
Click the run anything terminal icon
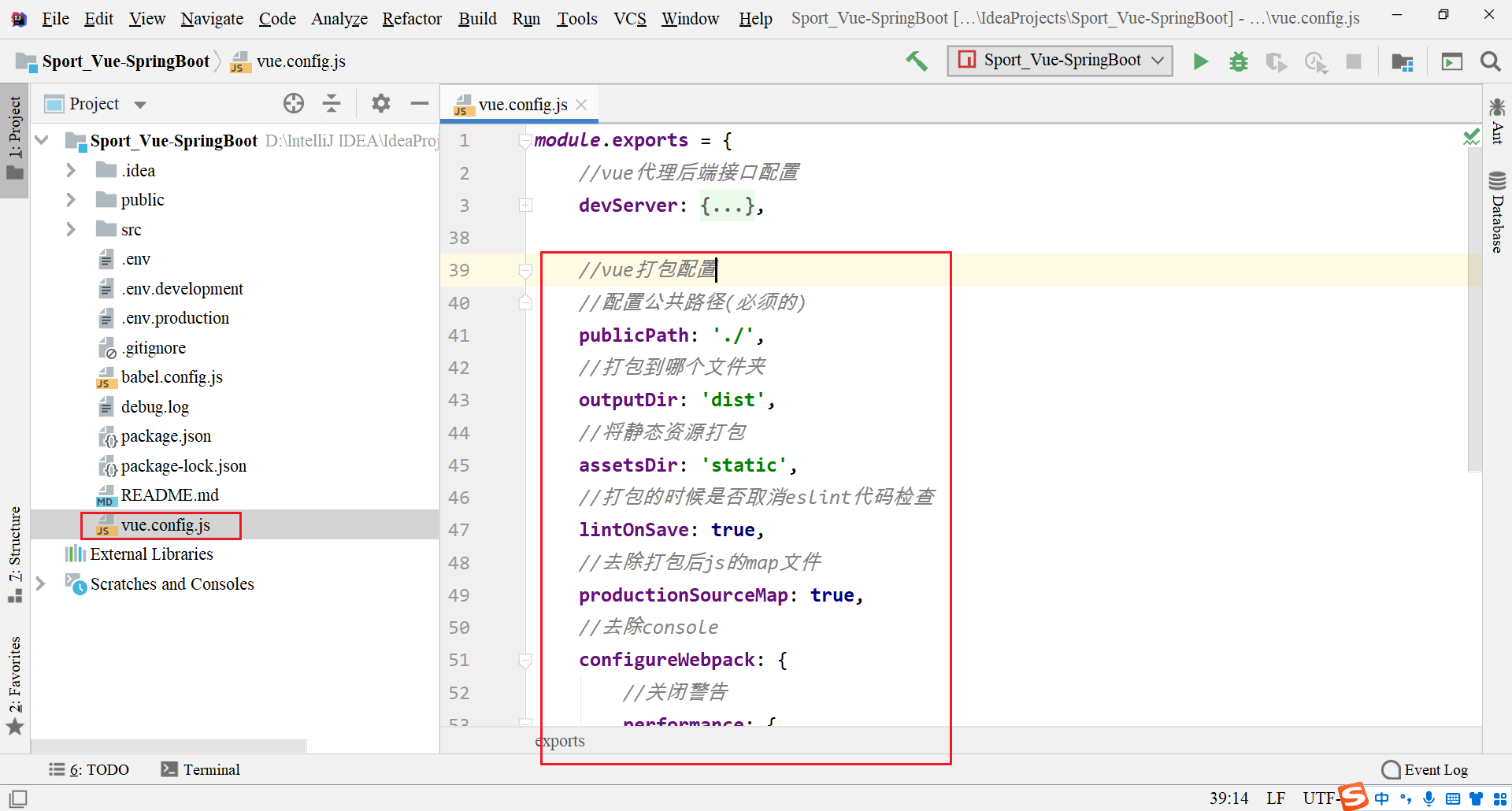[1451, 61]
